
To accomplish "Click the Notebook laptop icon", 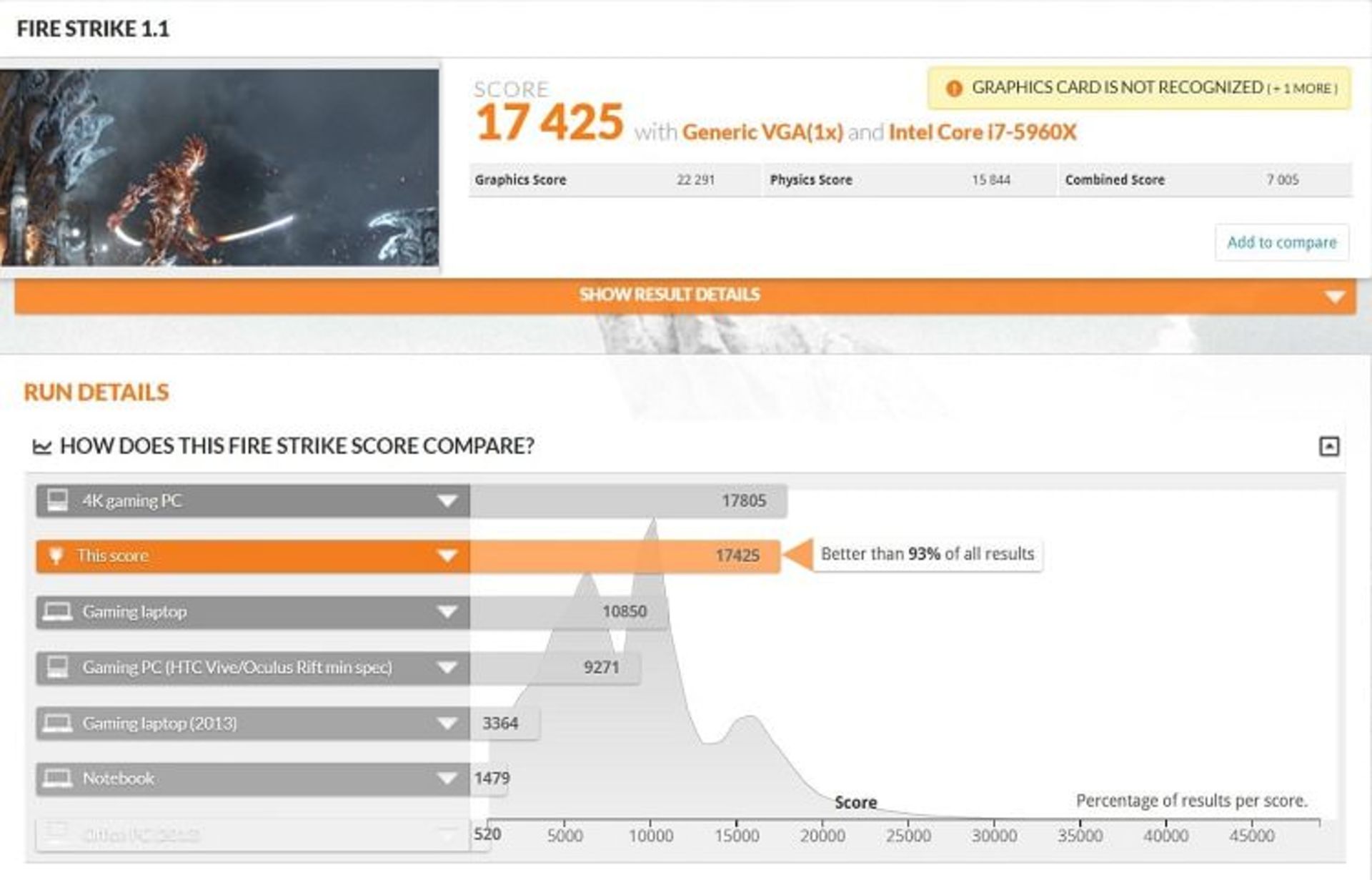I will pyautogui.click(x=57, y=778).
